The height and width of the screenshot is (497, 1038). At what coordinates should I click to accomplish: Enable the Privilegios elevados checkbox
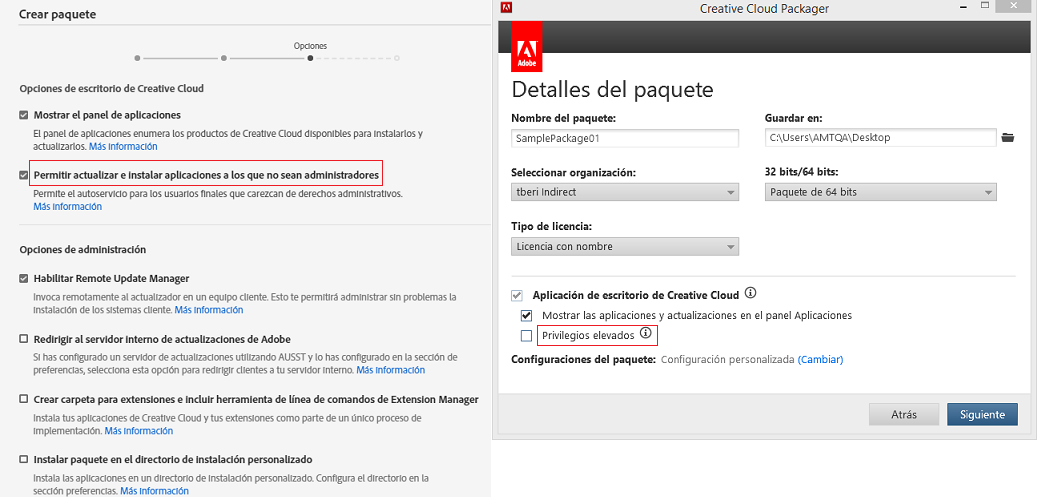coord(527,335)
